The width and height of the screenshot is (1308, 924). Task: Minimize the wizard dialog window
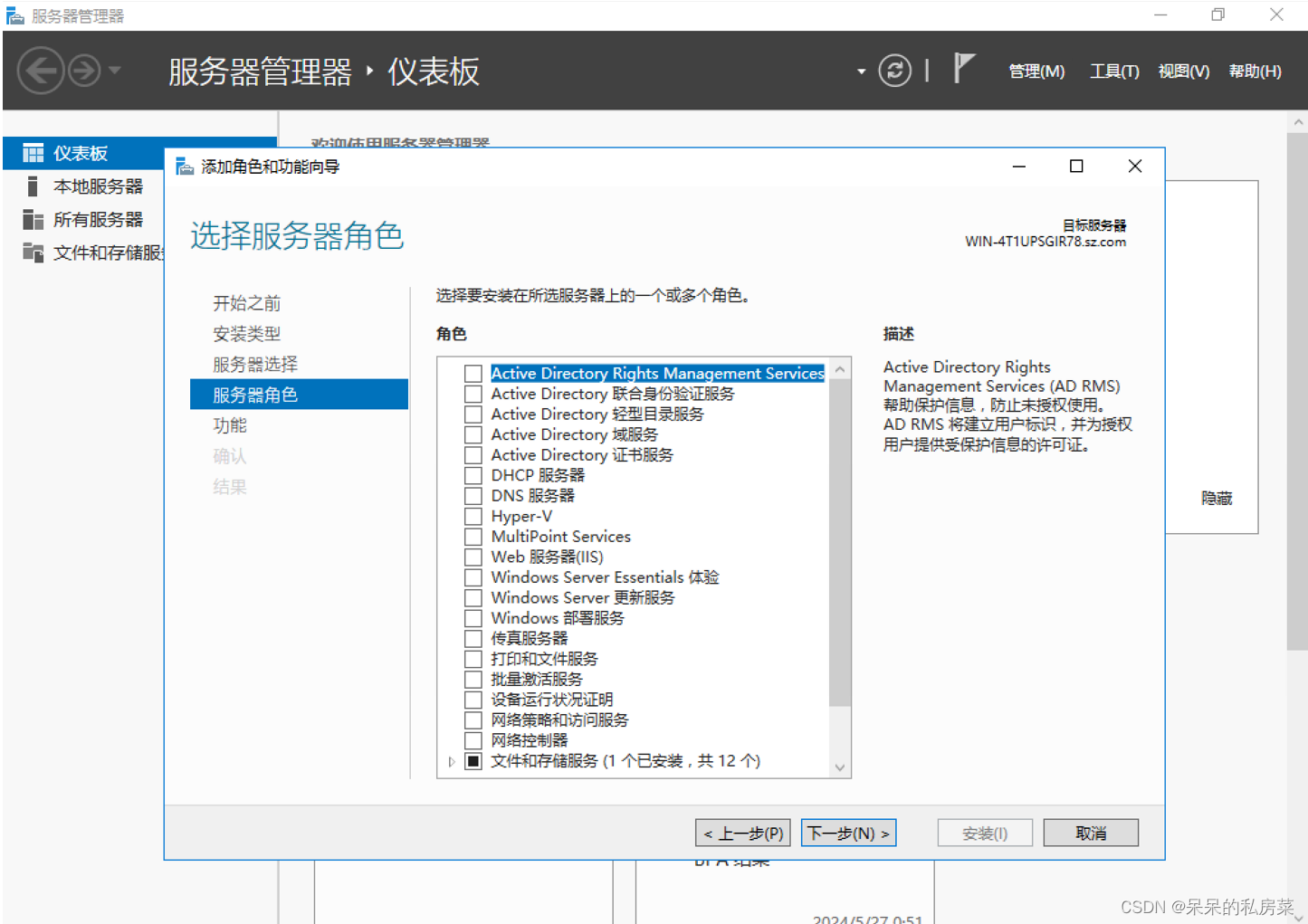(1019, 167)
